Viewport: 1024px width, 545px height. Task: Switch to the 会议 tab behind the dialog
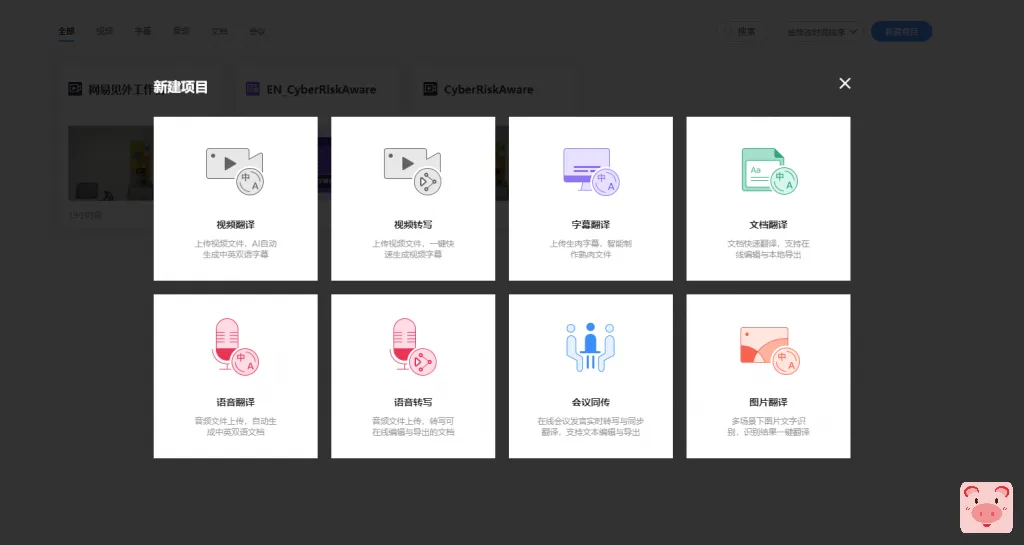coord(257,31)
